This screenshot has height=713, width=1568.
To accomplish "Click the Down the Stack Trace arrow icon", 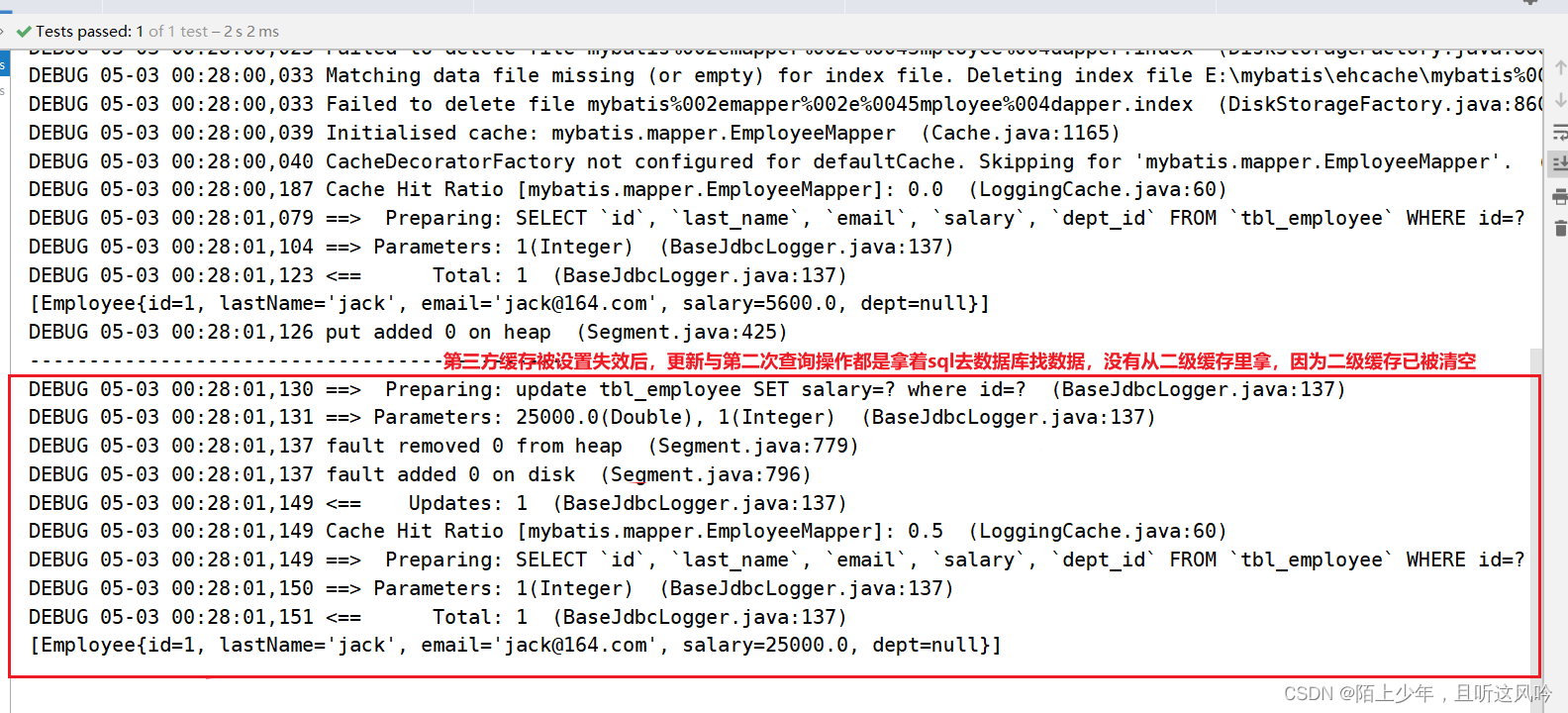I will tap(1560, 100).
